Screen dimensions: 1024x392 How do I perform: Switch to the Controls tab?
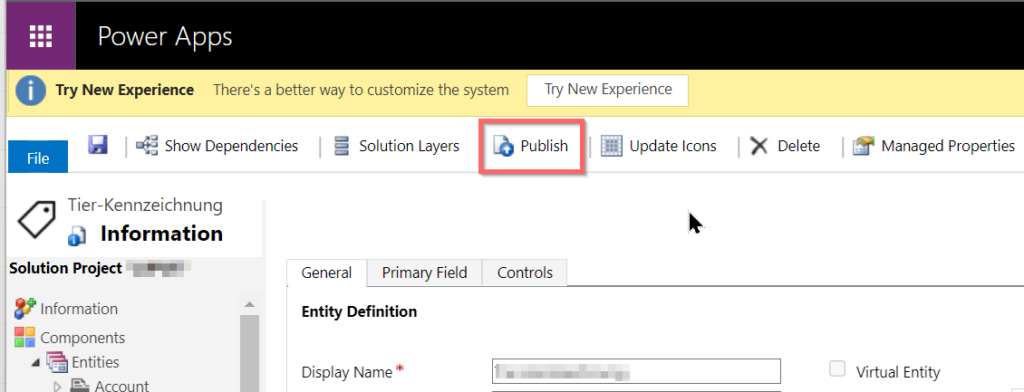pyautogui.click(x=525, y=272)
